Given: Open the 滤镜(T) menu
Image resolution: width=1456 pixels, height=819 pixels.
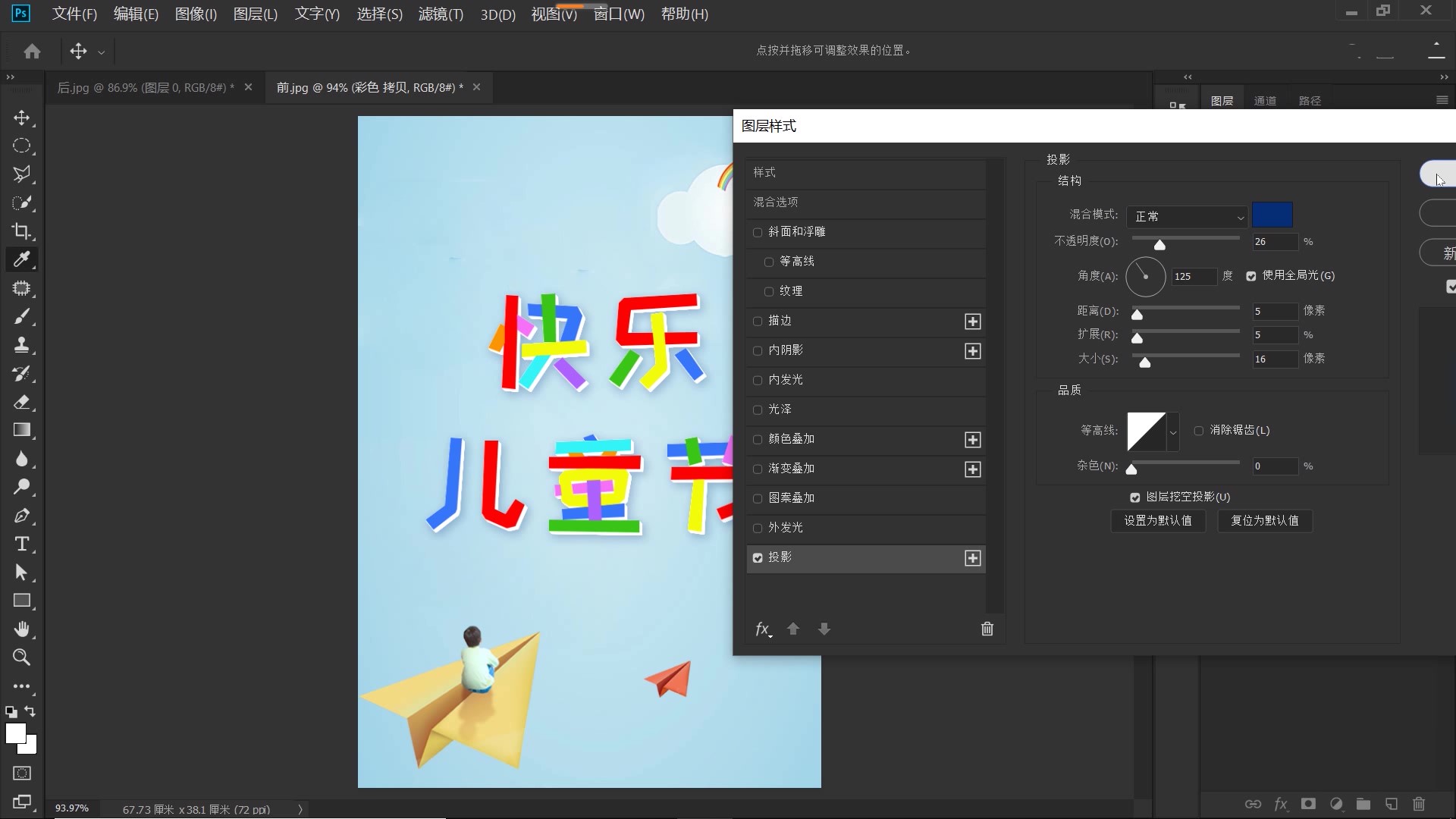Looking at the screenshot, I should click(x=441, y=14).
